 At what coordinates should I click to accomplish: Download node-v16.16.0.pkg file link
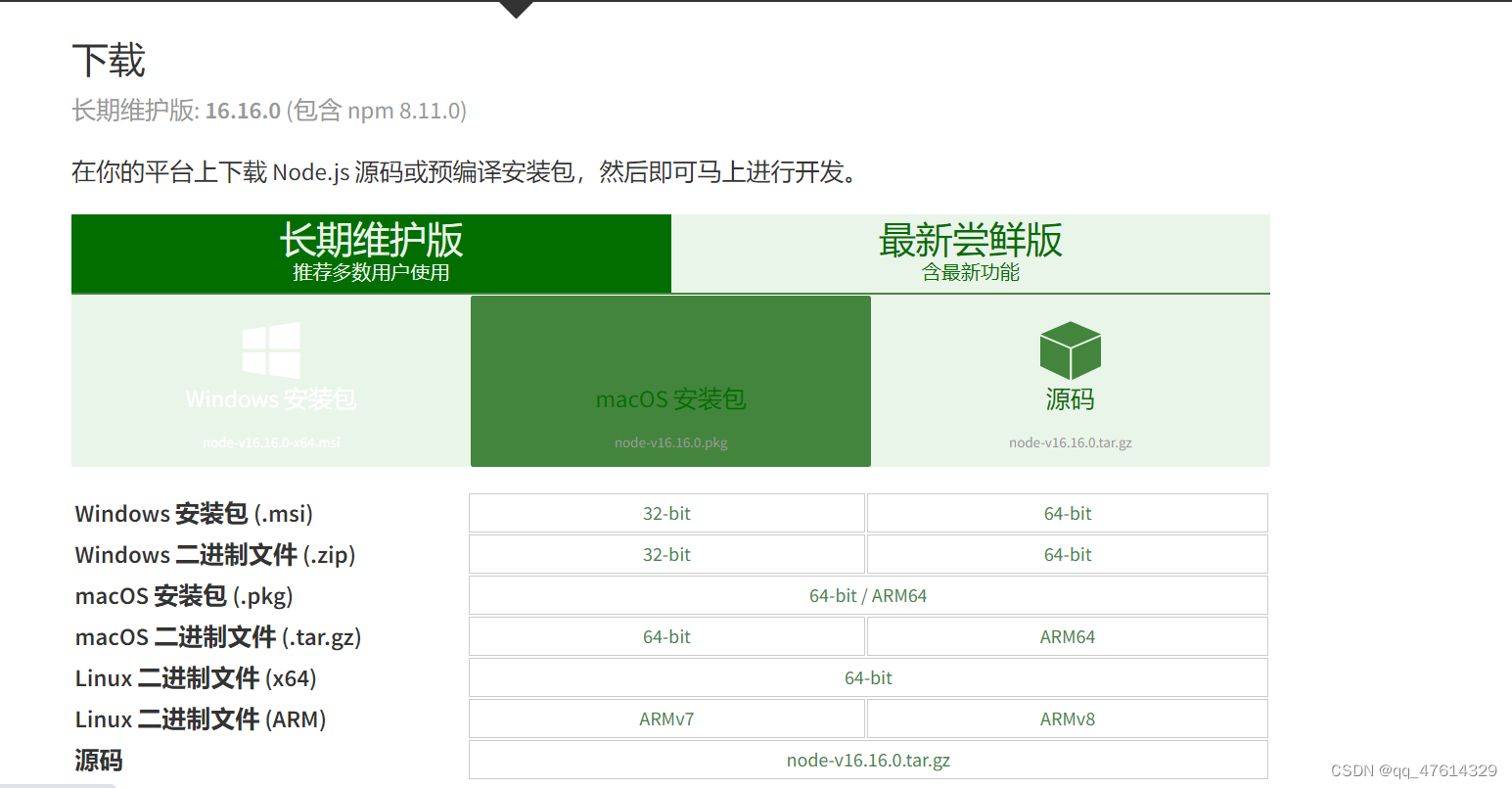tap(671, 442)
